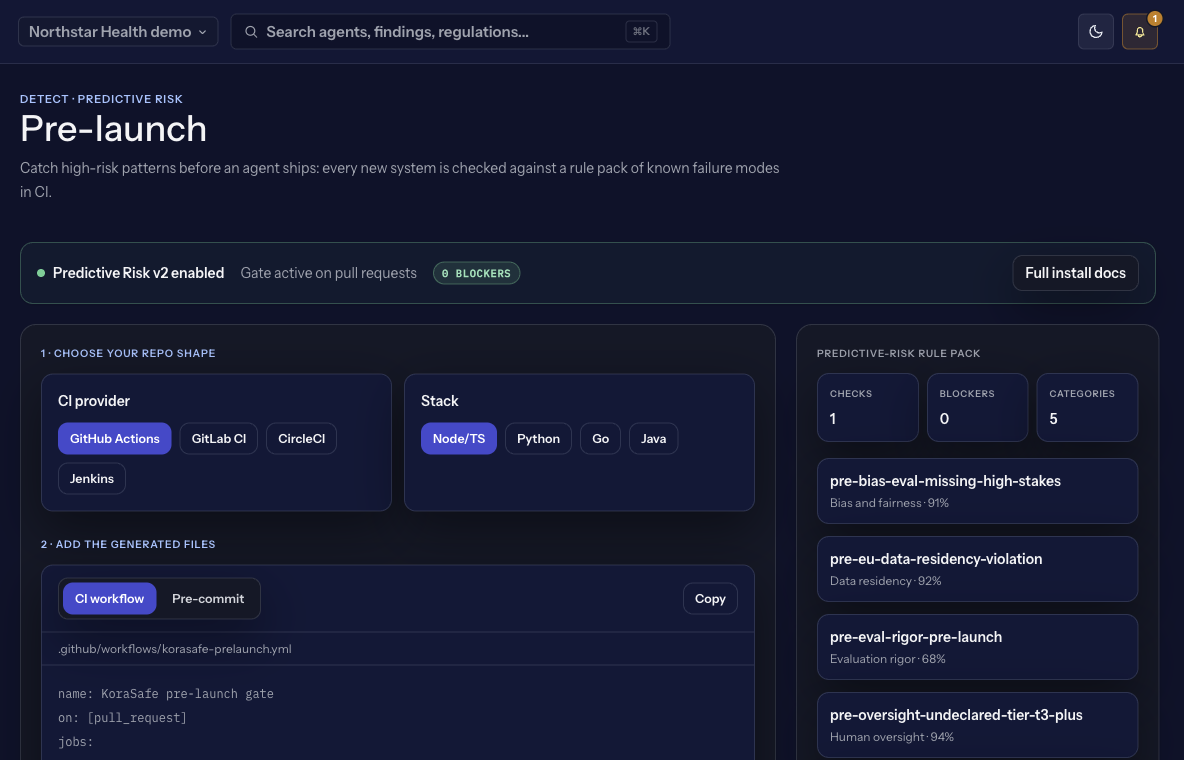Switch stack to Java
The image size is (1184, 760).
(x=653, y=438)
